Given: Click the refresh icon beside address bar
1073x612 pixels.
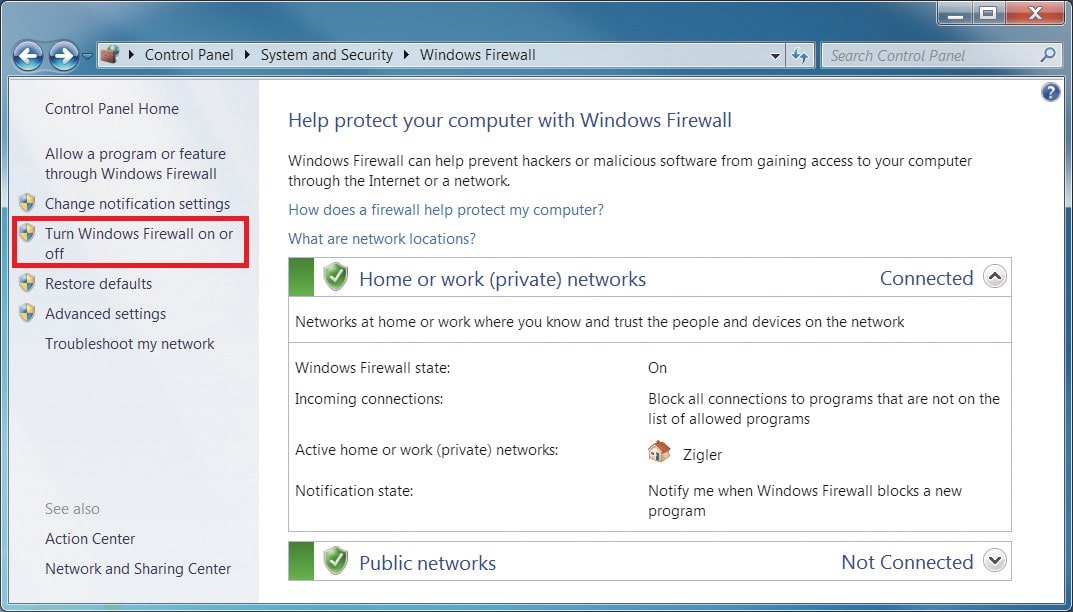Looking at the screenshot, I should pos(800,55).
